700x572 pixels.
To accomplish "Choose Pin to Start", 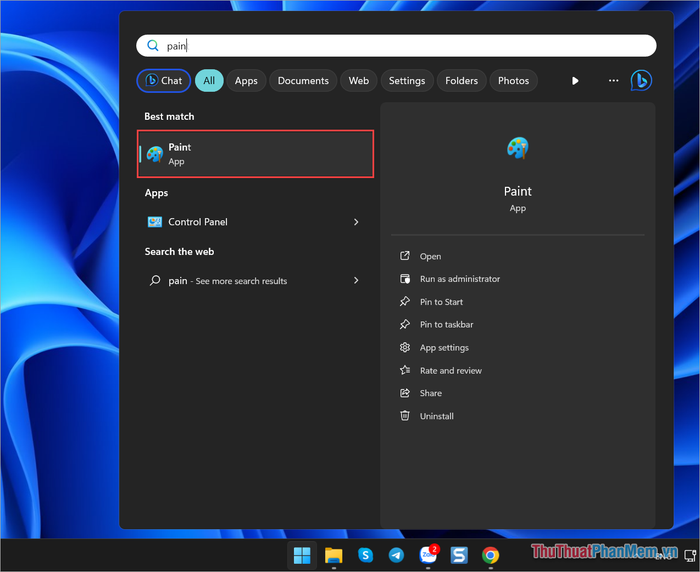I will (441, 302).
